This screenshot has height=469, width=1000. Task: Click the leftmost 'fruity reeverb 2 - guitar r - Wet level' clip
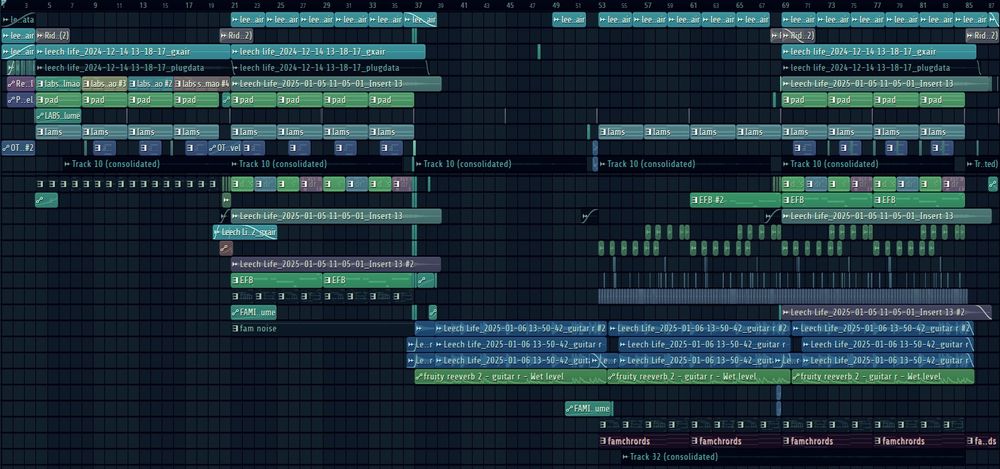tap(510, 376)
